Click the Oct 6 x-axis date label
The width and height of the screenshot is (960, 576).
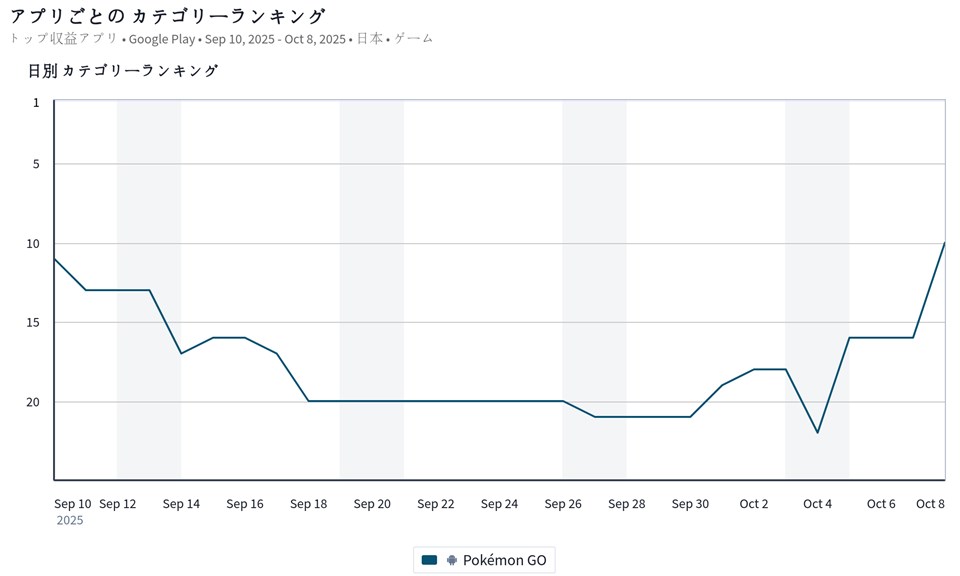[x=881, y=504]
